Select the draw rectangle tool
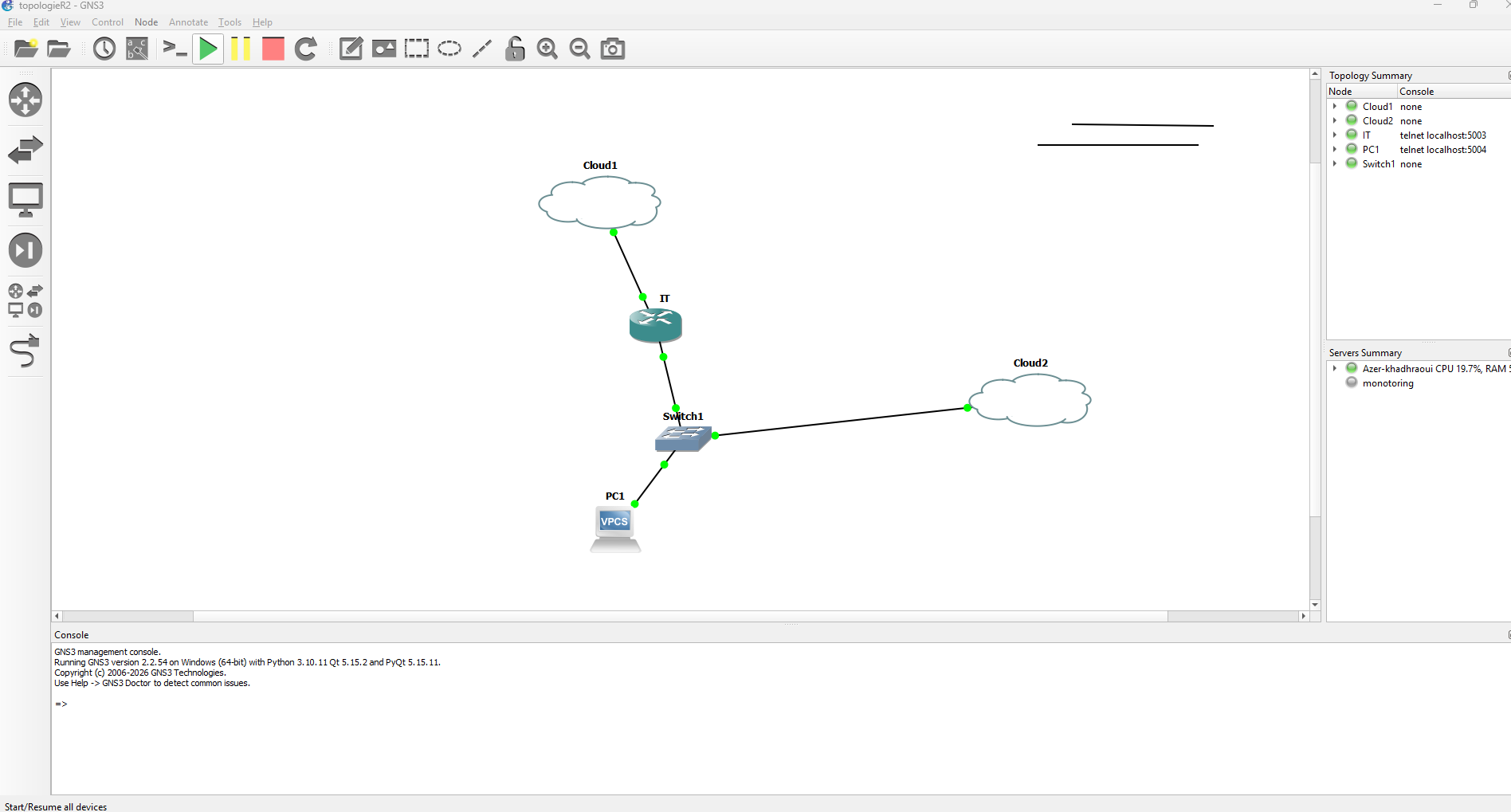The width and height of the screenshot is (1511, 812). 417,49
